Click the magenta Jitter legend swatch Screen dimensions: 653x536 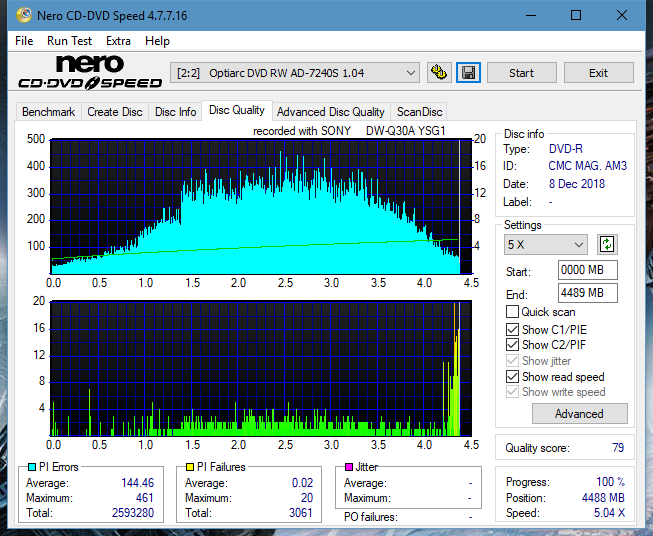tap(349, 467)
